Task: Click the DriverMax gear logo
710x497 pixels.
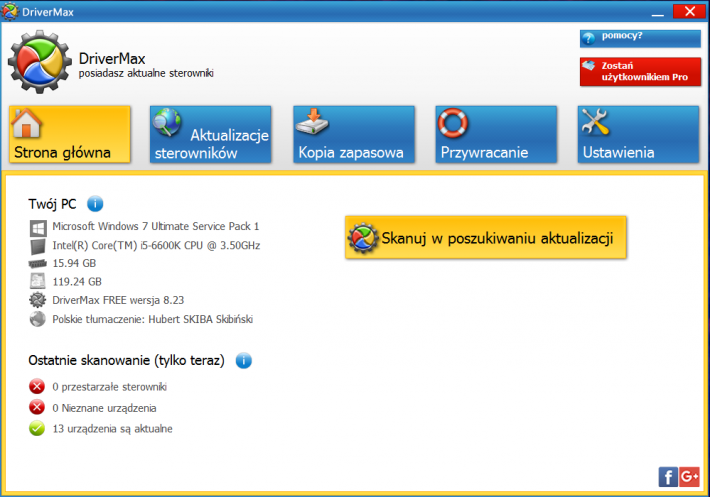Action: pyautogui.click(x=39, y=62)
